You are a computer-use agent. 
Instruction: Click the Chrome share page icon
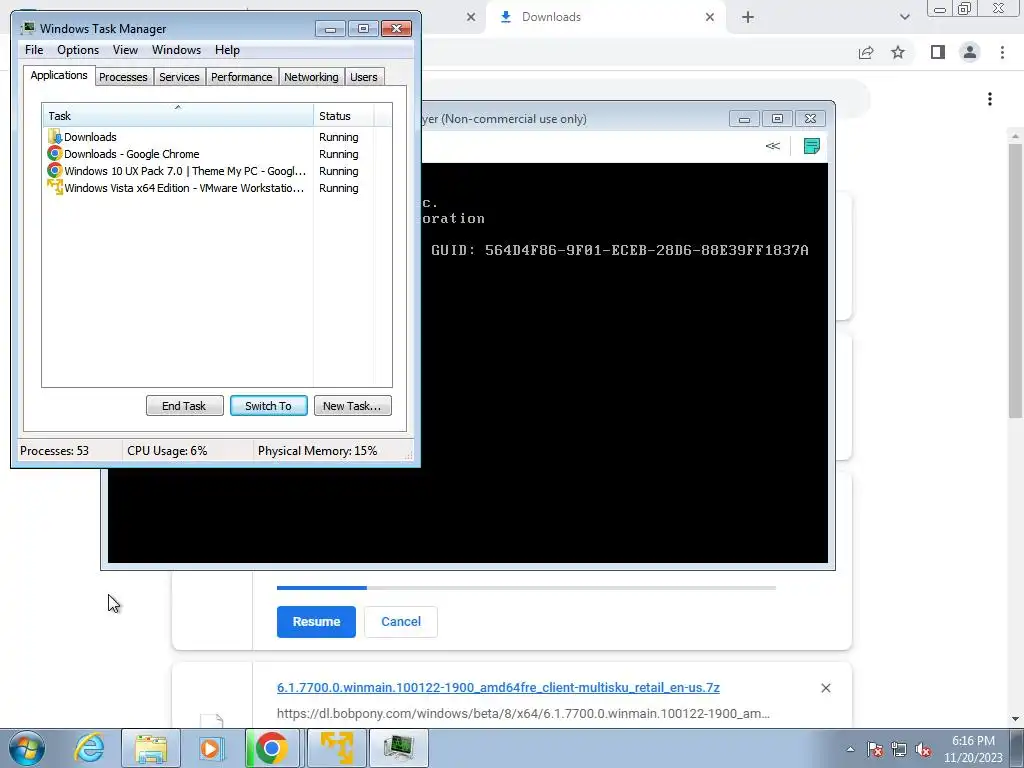(x=866, y=52)
